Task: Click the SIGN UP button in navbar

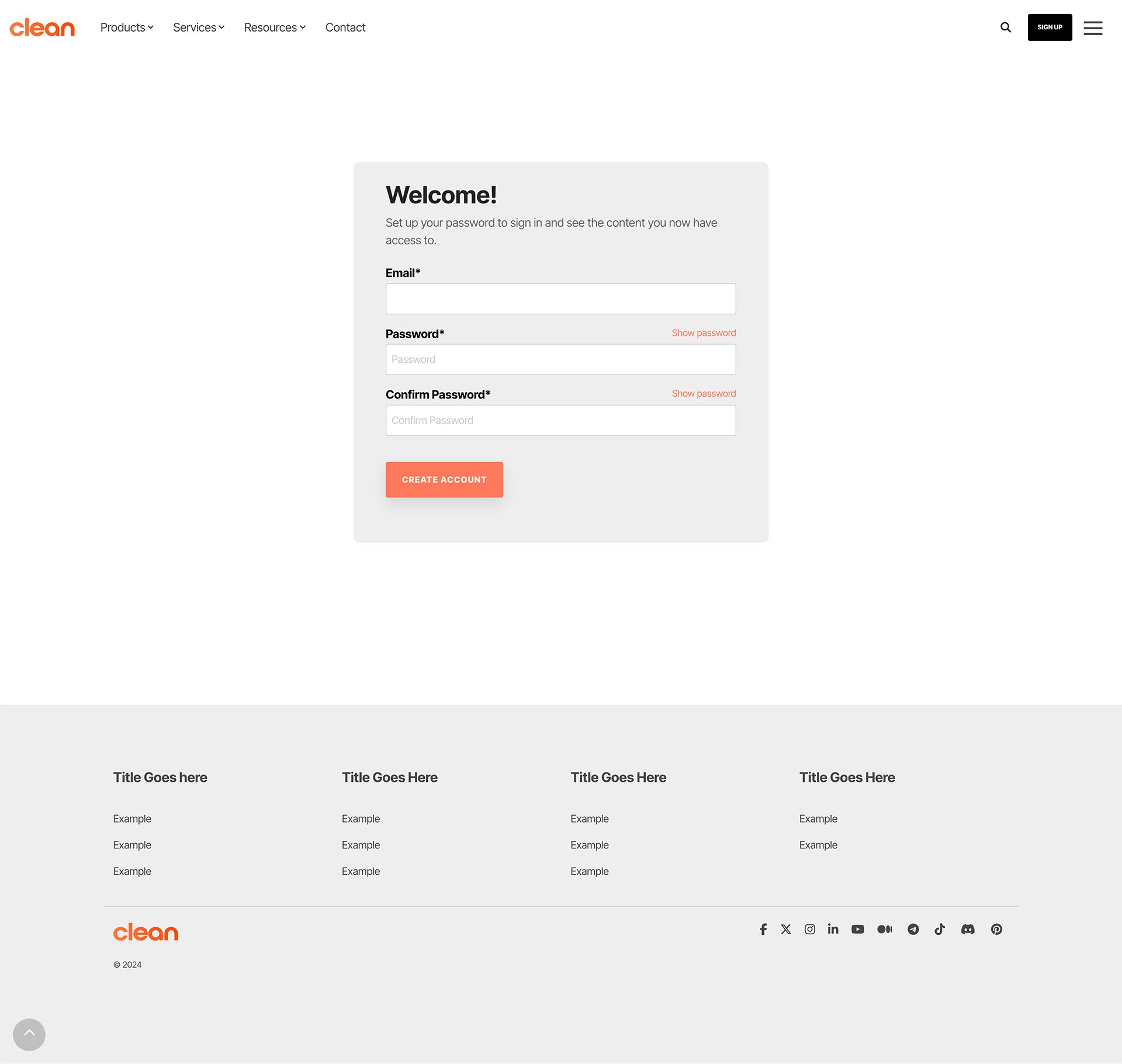Action: pyautogui.click(x=1050, y=27)
